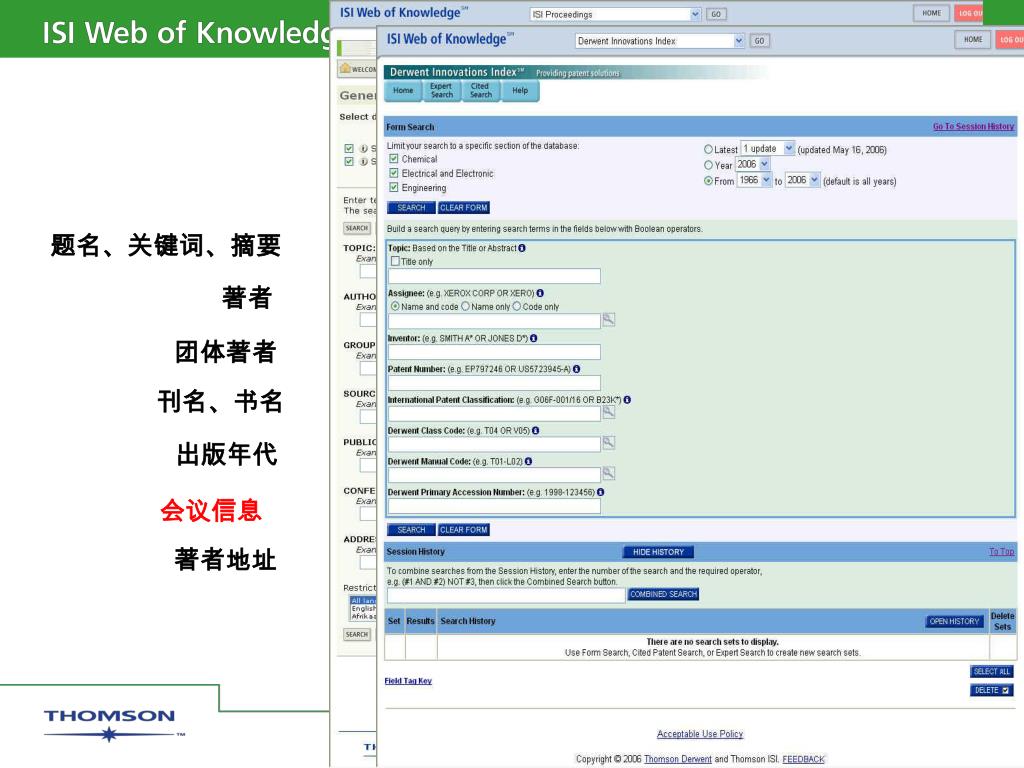Open International Patent Classification lookup icon
Screen dimensions: 1024x768
point(609,412)
